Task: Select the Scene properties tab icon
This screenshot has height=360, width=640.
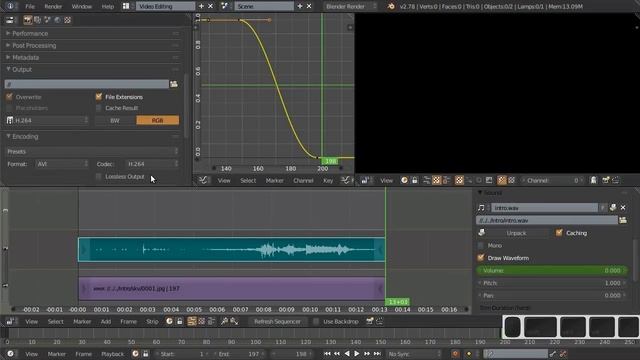Action: [x=47, y=20]
